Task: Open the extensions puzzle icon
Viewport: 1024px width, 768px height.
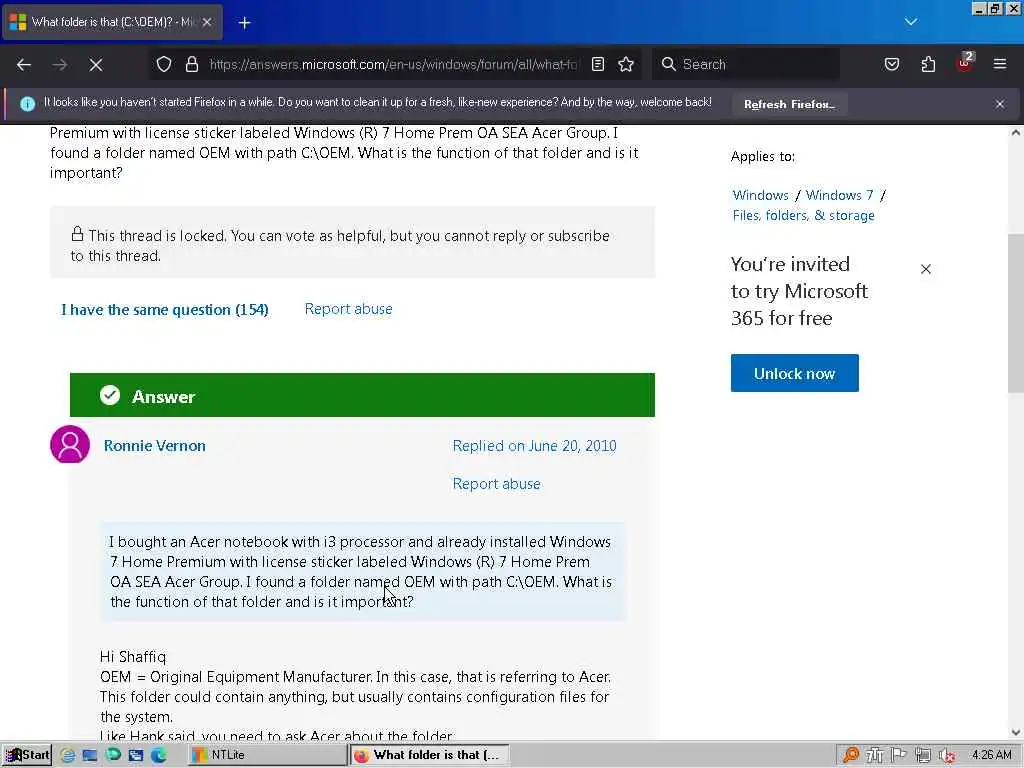Action: click(x=928, y=64)
